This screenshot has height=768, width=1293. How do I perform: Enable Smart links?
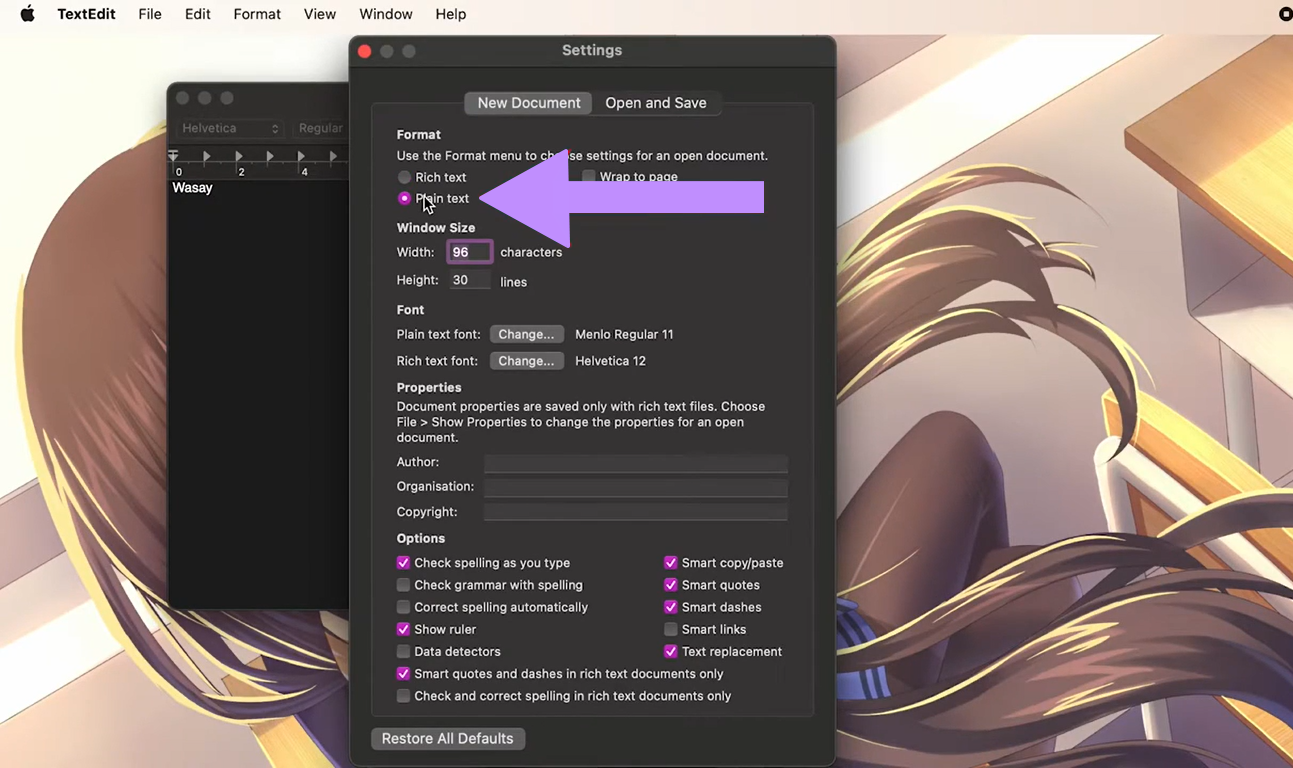(670, 629)
